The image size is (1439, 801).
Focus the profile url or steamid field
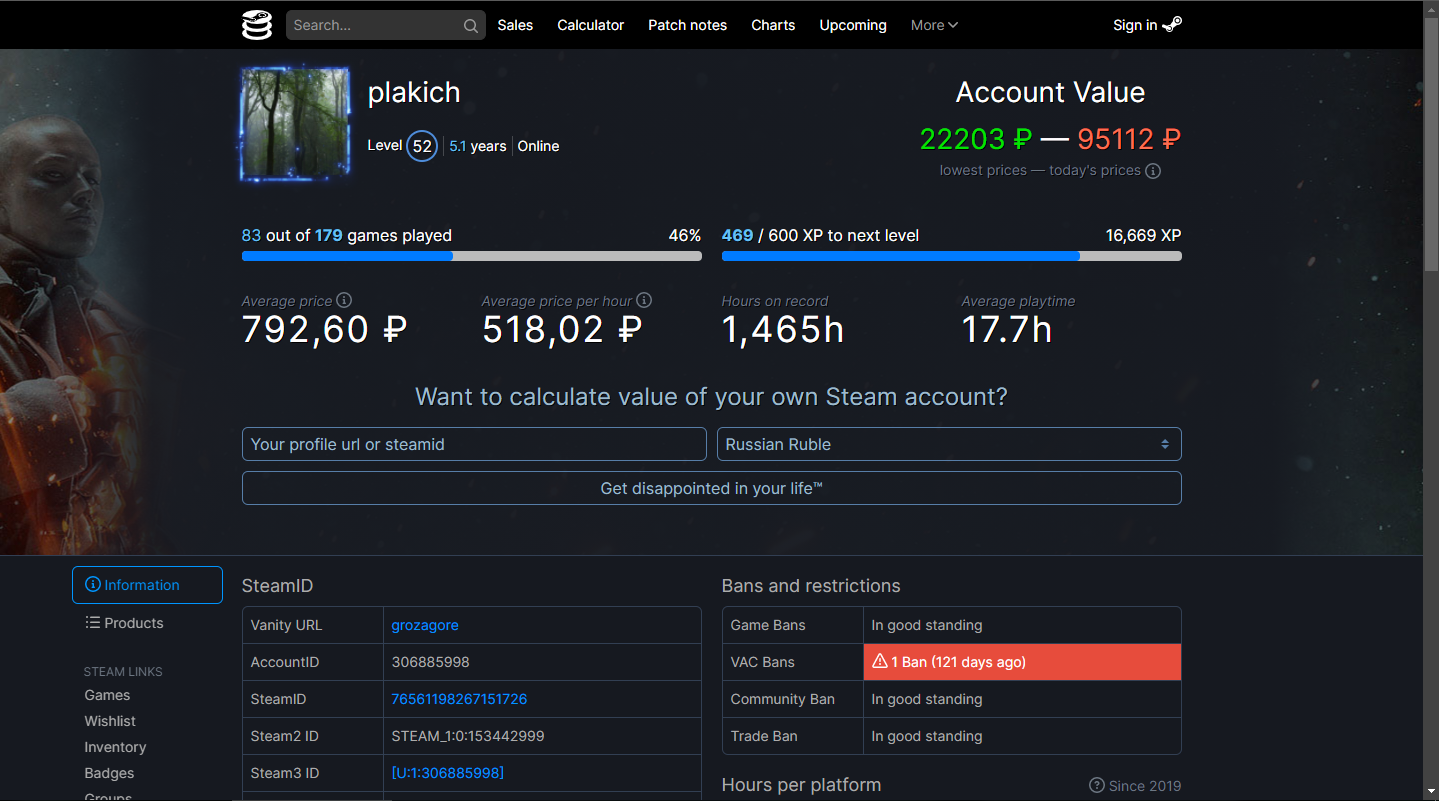tap(474, 444)
